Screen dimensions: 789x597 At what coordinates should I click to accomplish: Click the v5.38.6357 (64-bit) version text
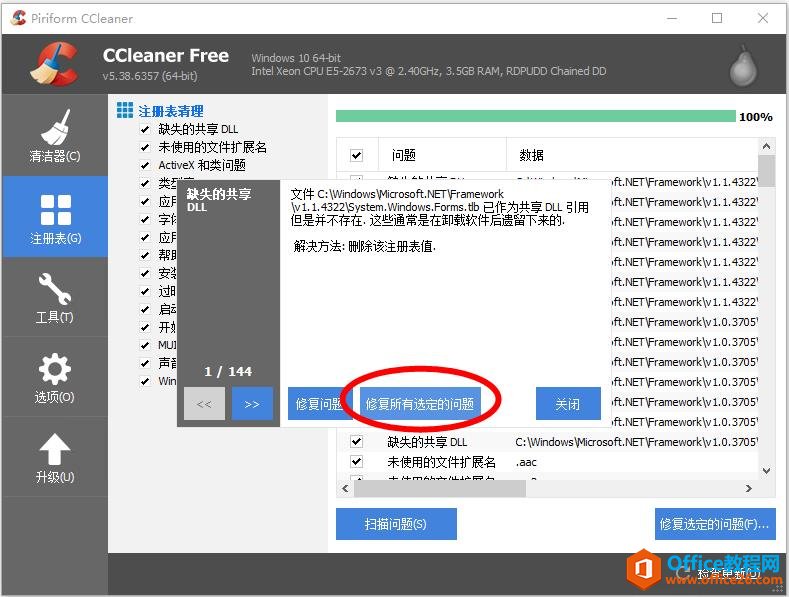149,76
